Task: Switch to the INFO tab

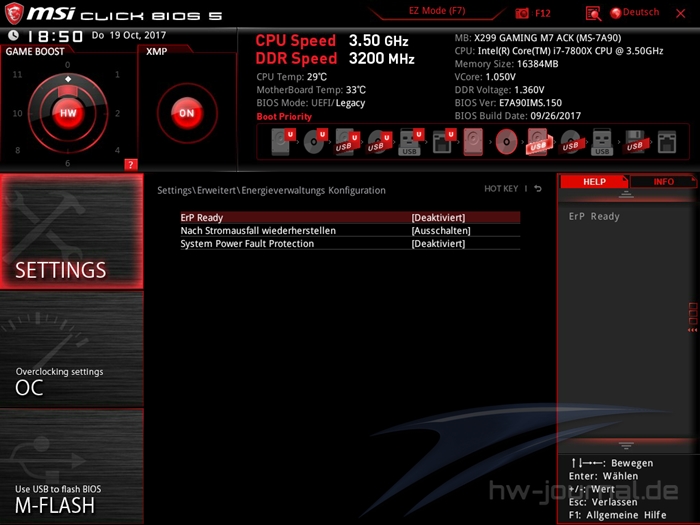Action: (663, 182)
